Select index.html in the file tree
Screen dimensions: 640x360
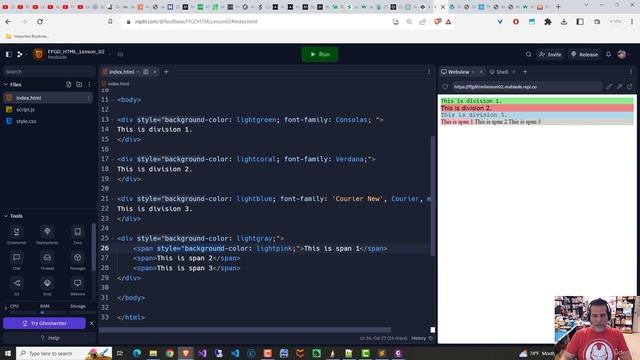click(48, 98)
